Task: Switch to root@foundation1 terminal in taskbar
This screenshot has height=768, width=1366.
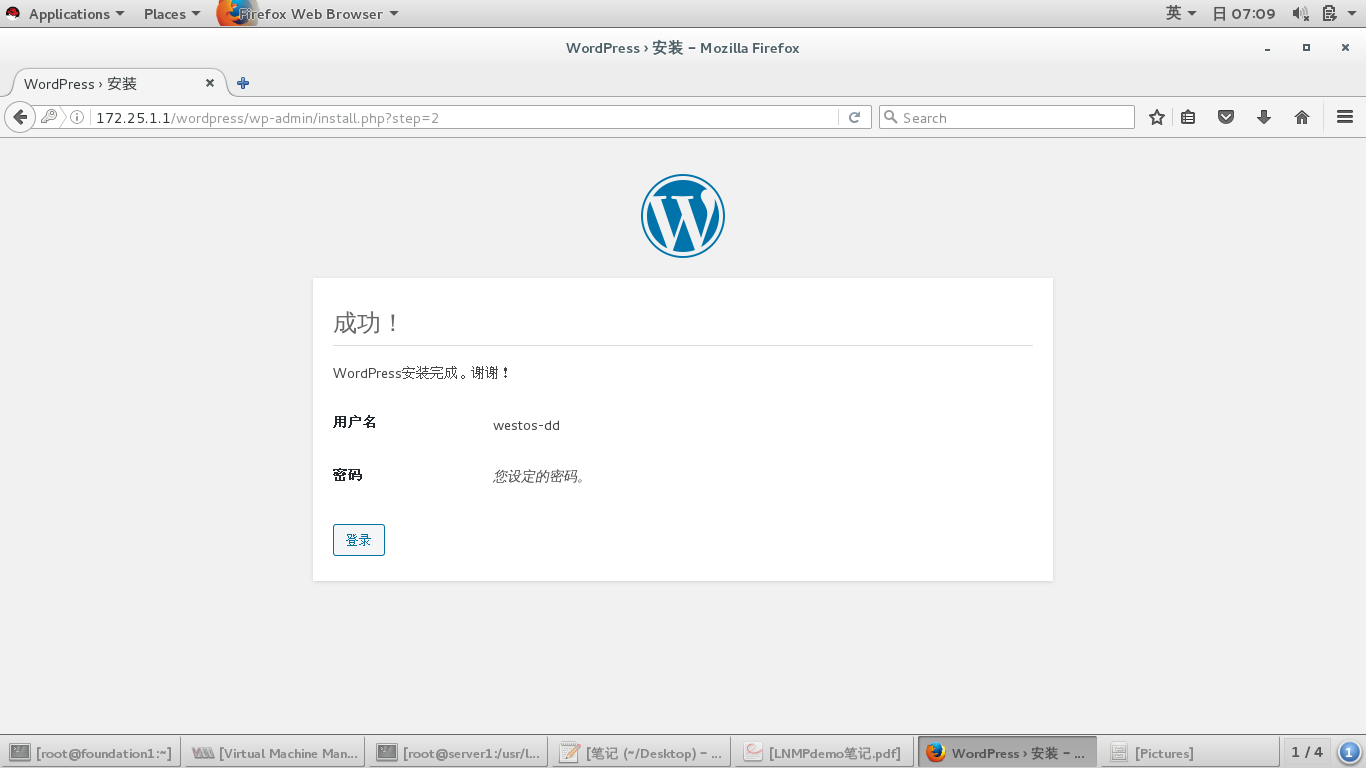Action: pyautogui.click(x=92, y=753)
